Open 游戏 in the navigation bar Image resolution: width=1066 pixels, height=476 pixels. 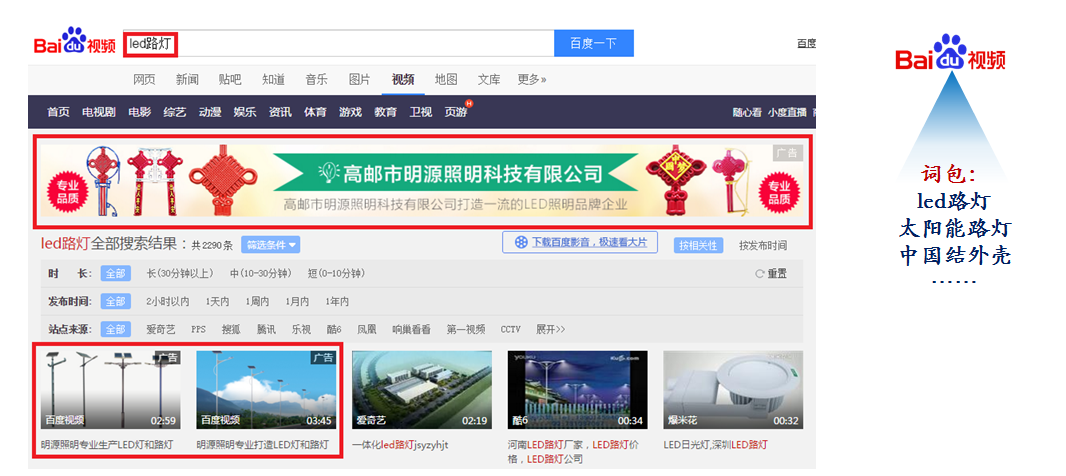pyautogui.click(x=351, y=112)
